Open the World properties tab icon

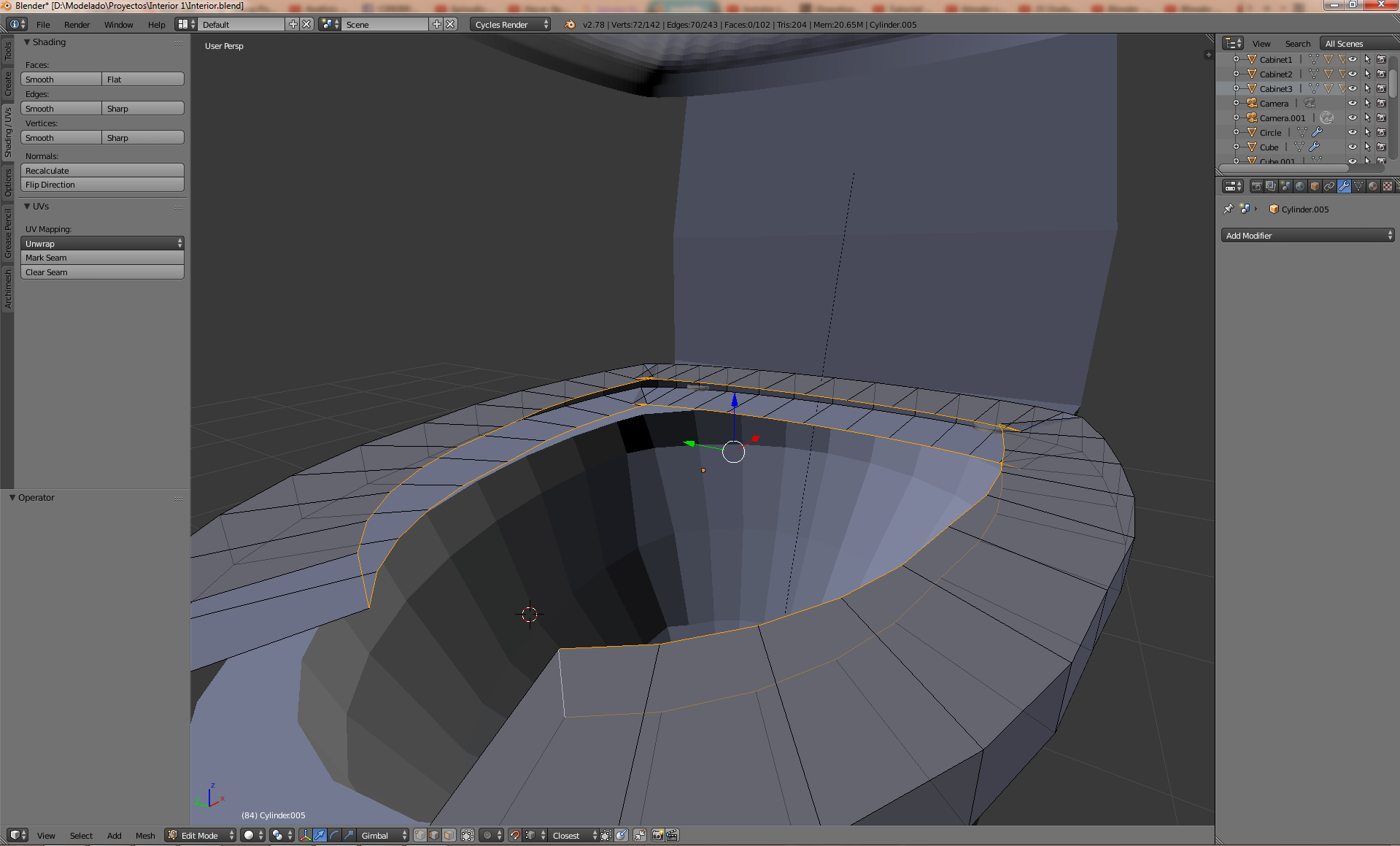pos(1300,186)
